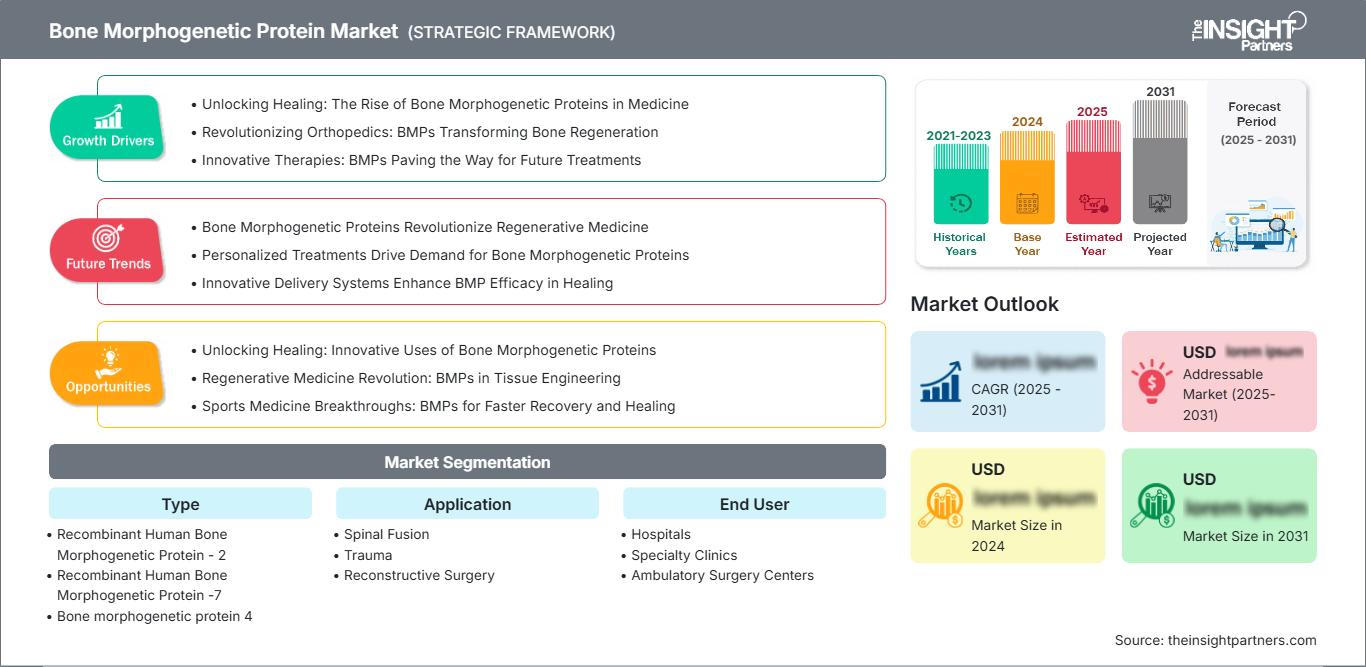Click Market Size in 2031 text
1366x667 pixels.
tap(1245, 536)
